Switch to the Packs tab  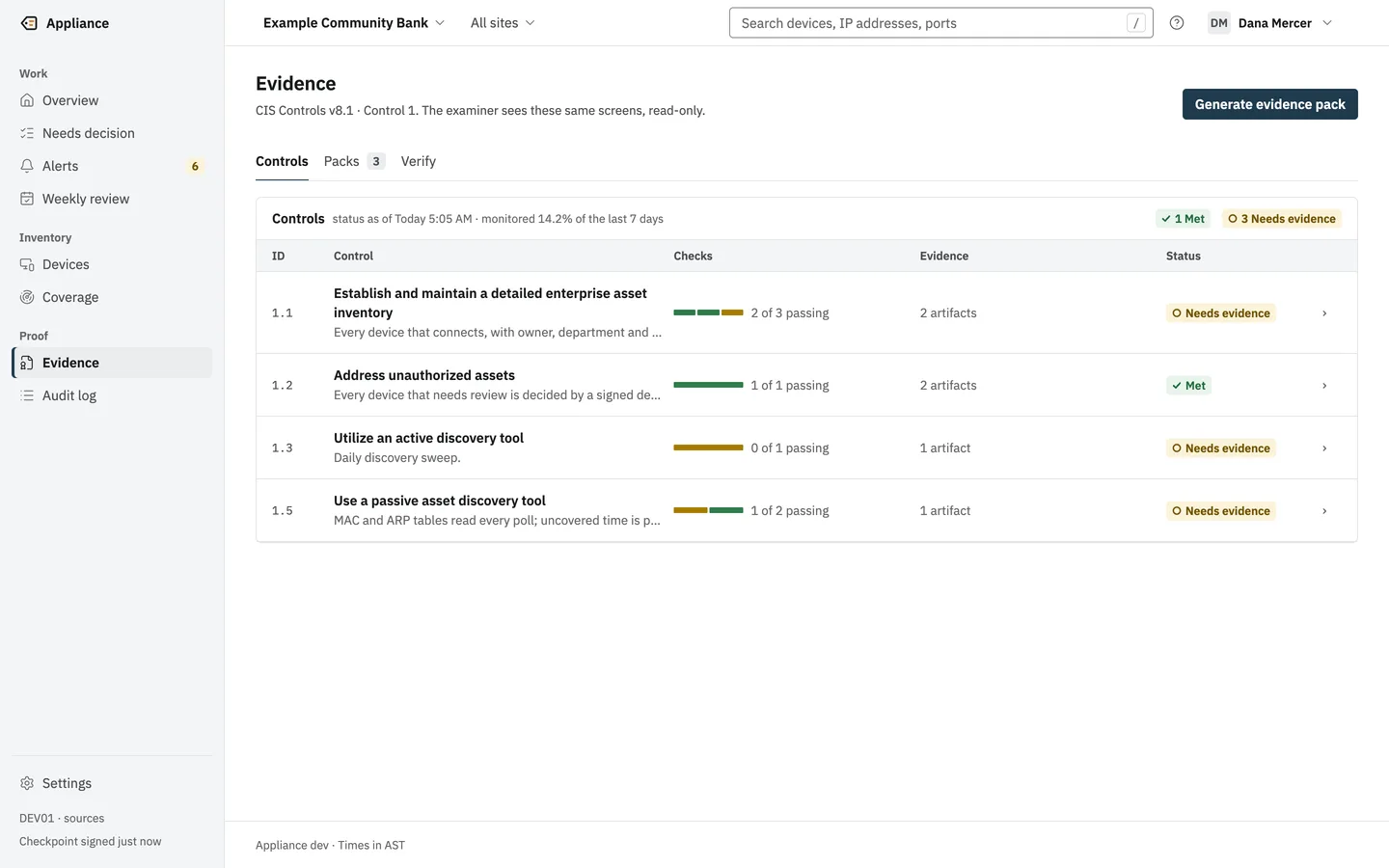[354, 161]
